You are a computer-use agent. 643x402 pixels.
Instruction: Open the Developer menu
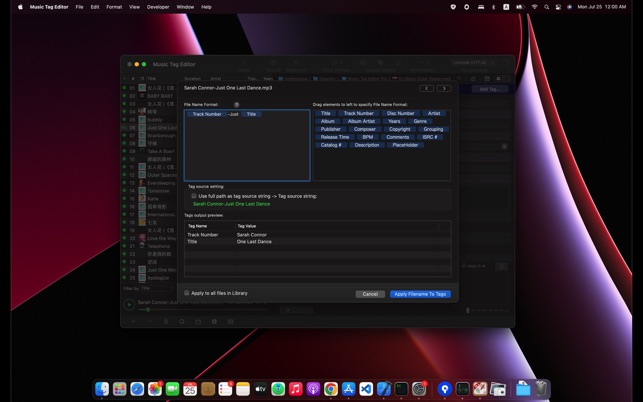[x=158, y=7]
